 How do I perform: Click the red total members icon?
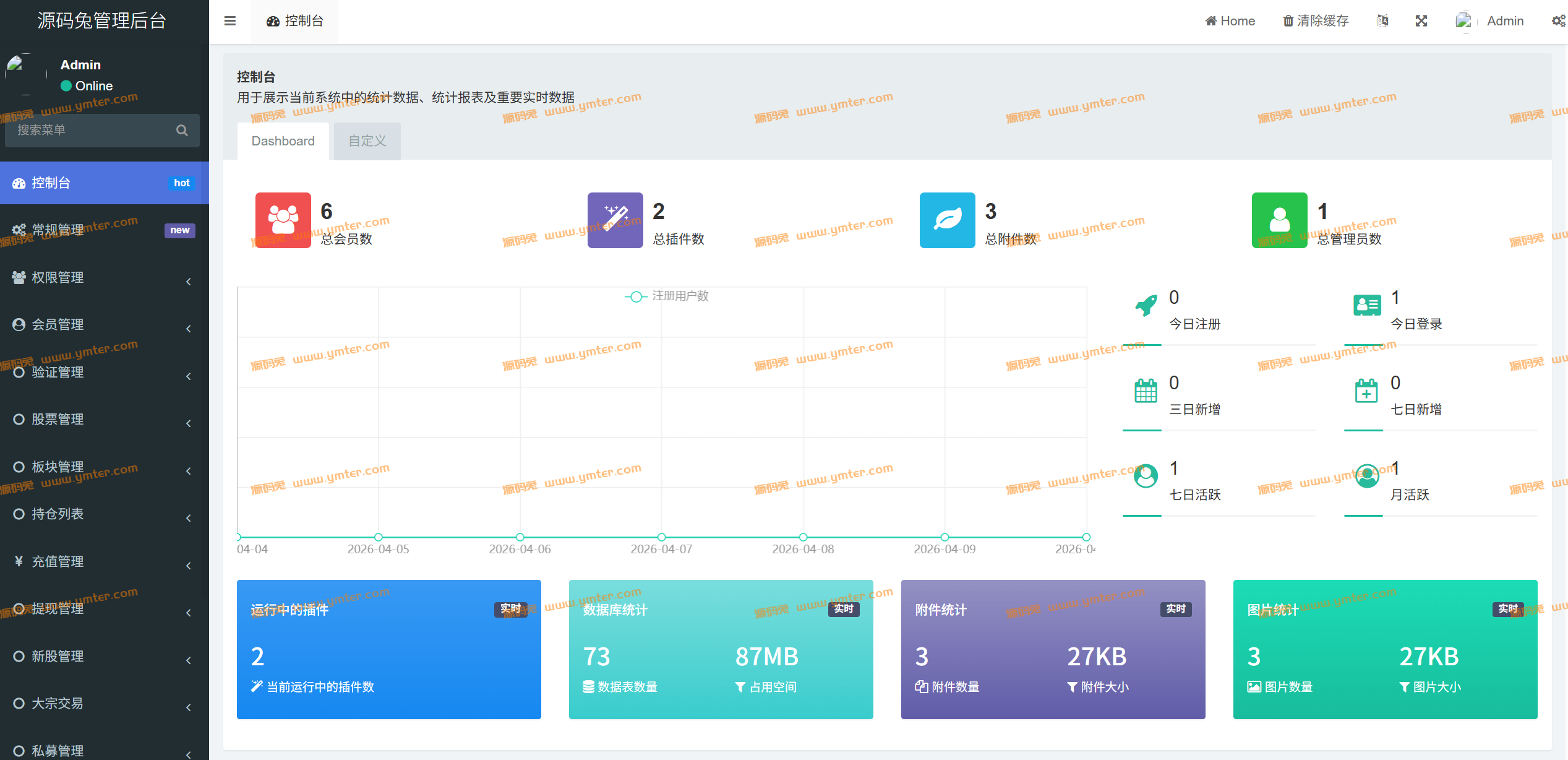(x=283, y=220)
